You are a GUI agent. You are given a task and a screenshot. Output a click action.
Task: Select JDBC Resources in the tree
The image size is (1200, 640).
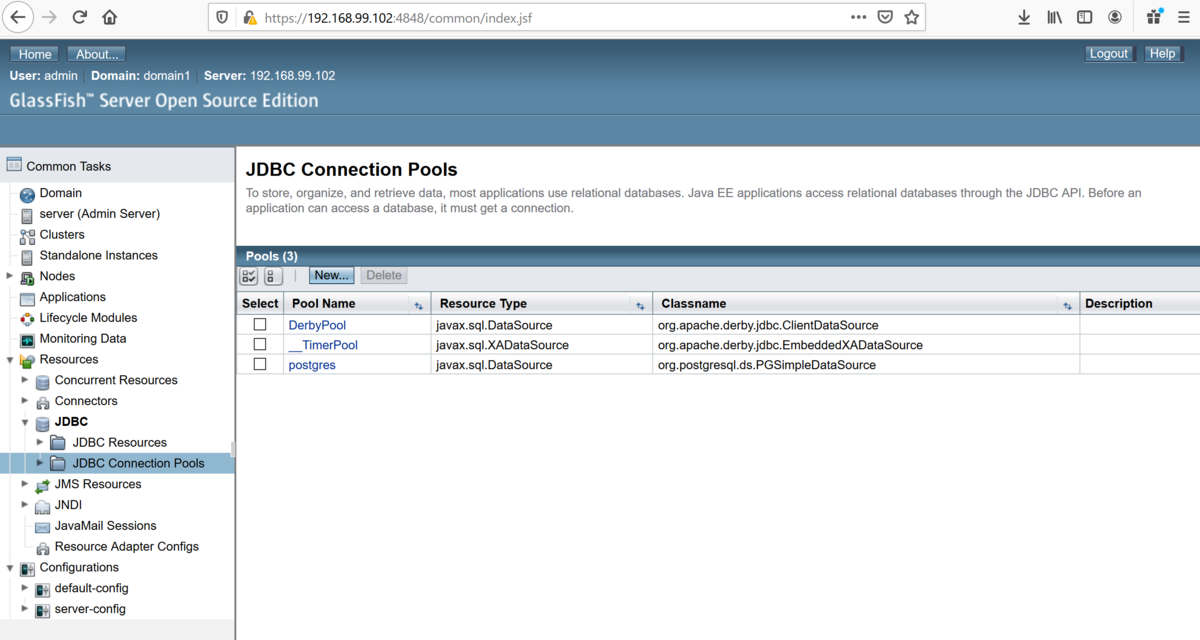point(120,443)
